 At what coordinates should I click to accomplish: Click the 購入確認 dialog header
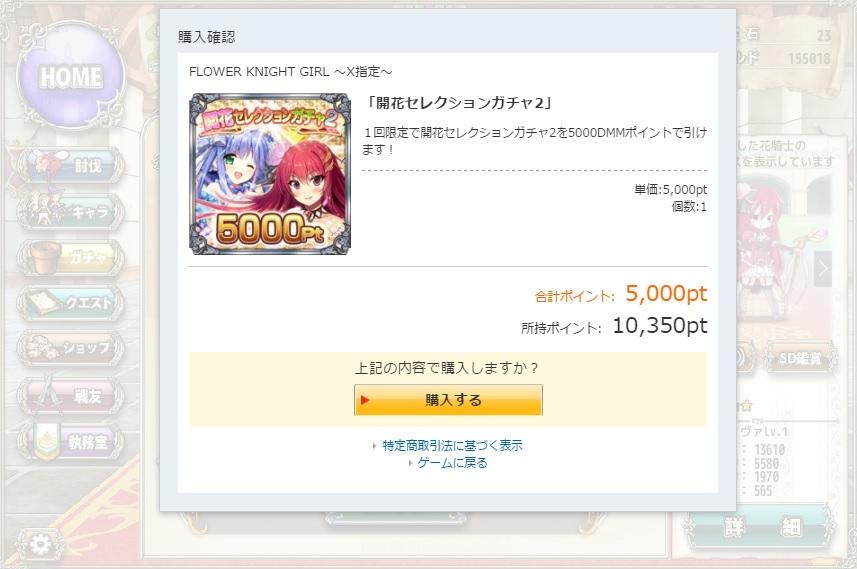[207, 37]
